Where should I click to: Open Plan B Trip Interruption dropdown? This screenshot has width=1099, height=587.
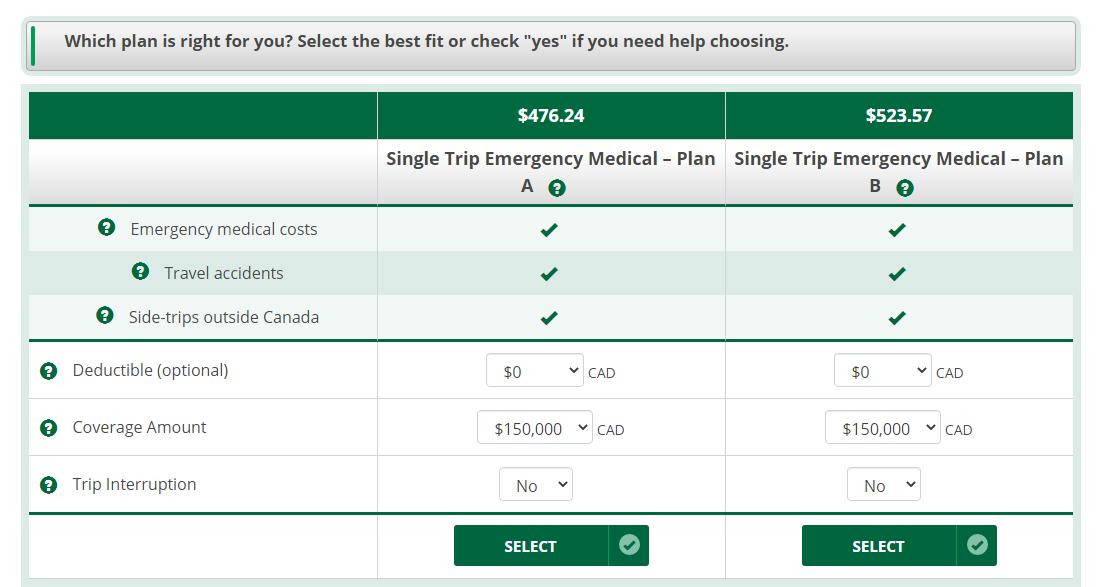tap(883, 485)
